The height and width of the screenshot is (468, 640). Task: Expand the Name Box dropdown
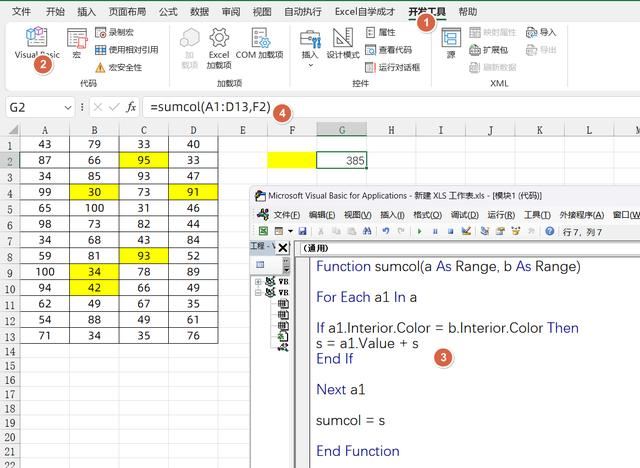[68, 107]
